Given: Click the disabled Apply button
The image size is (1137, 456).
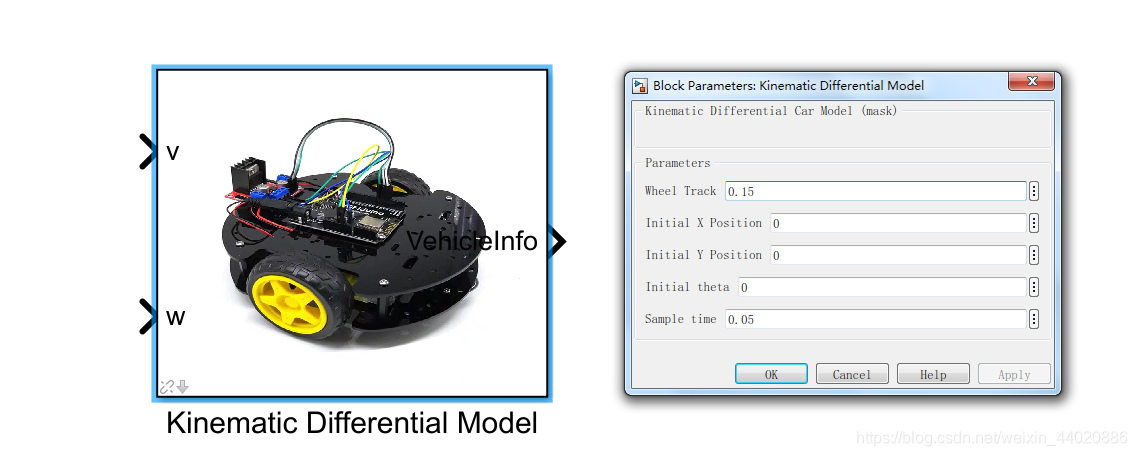Looking at the screenshot, I should [x=1014, y=374].
